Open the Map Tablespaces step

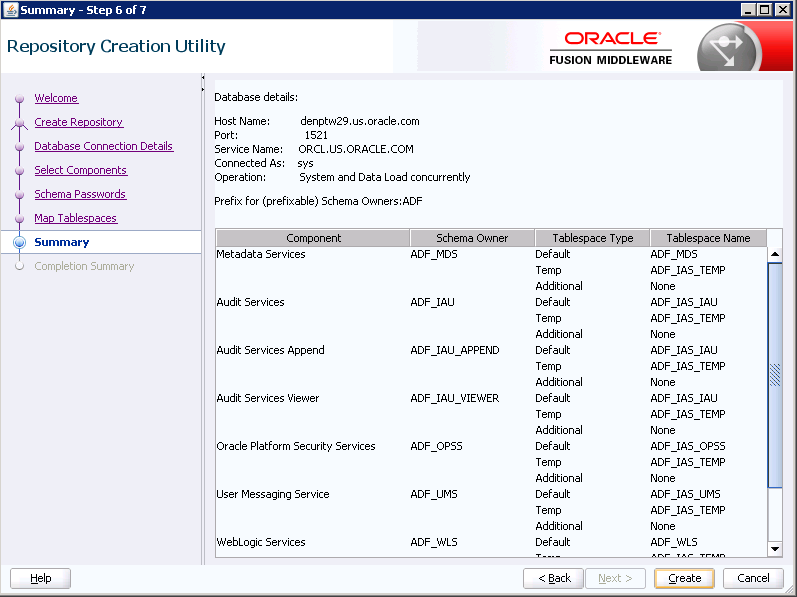click(x=75, y=218)
